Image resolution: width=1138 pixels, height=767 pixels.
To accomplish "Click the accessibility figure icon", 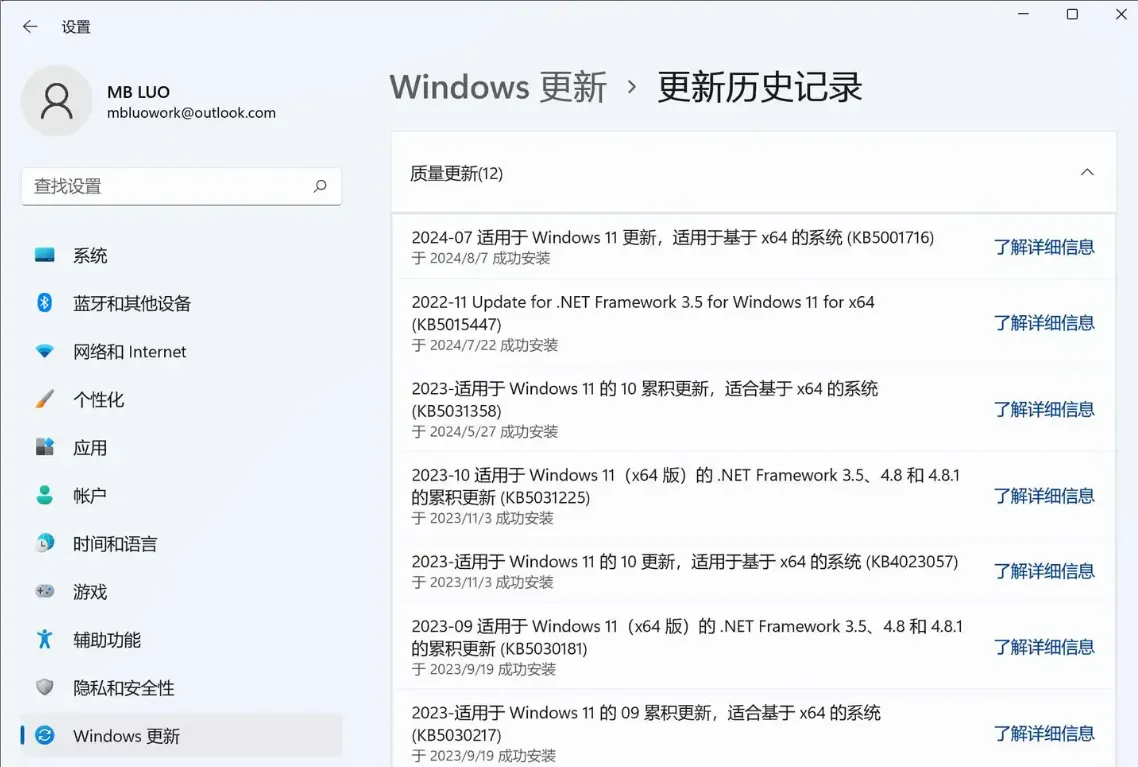I will pyautogui.click(x=44, y=639).
